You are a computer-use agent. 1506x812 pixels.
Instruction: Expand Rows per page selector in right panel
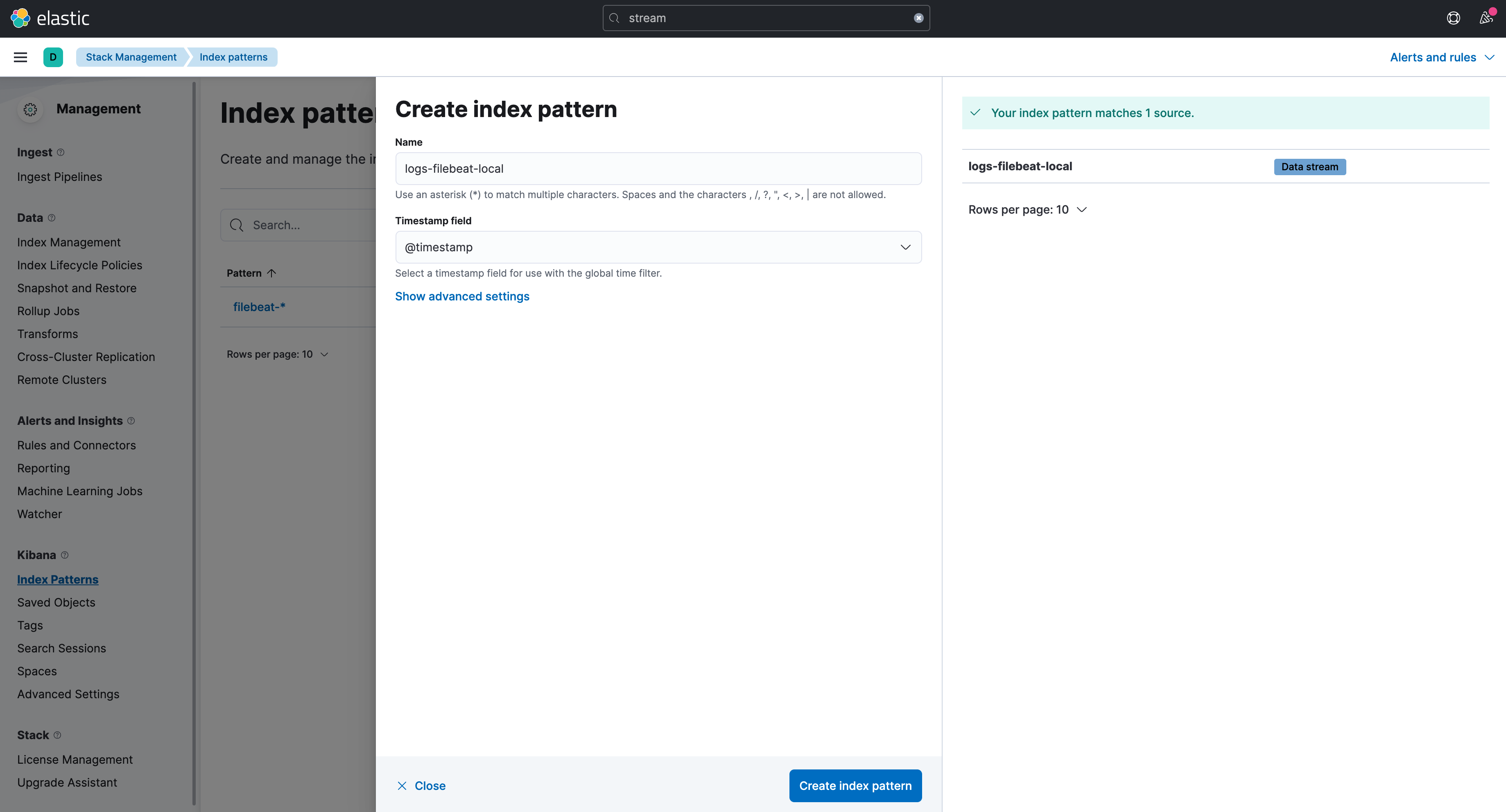click(1028, 209)
